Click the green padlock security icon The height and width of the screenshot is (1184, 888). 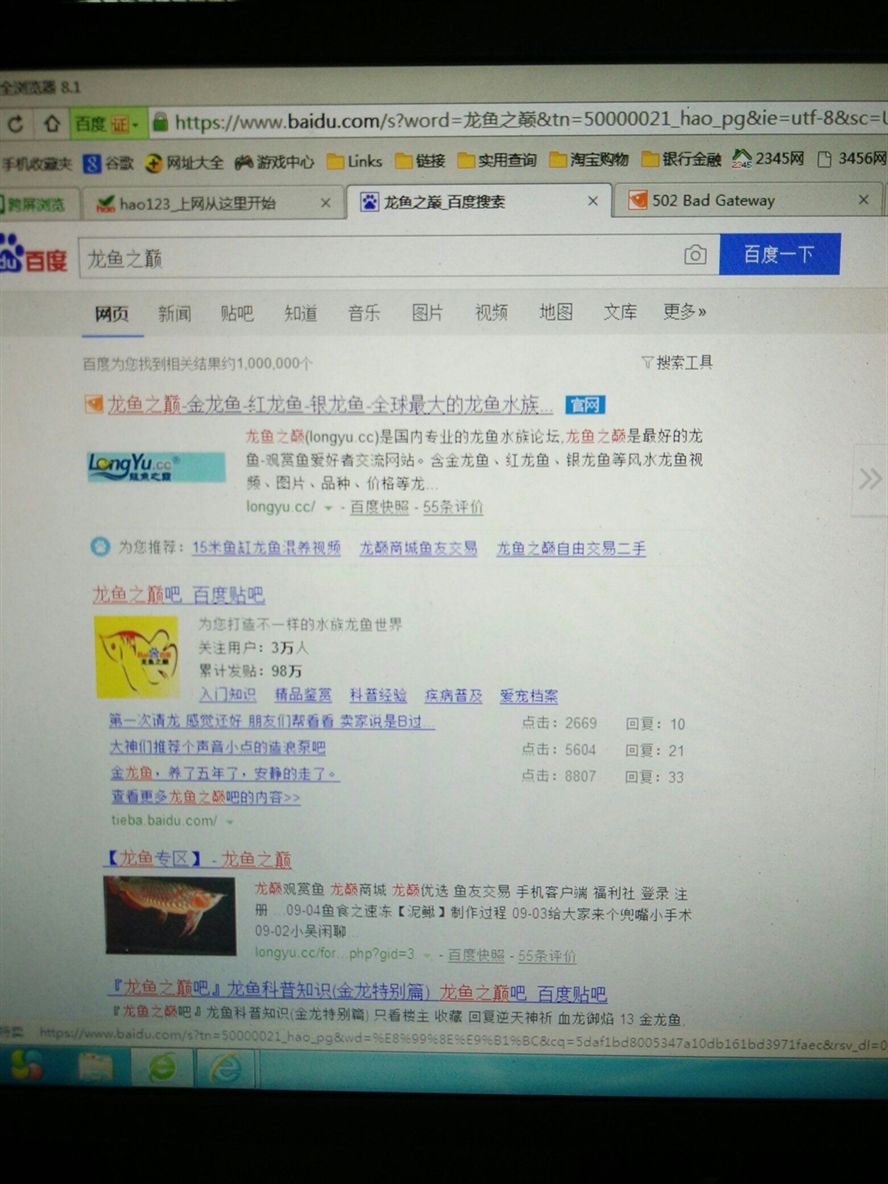click(159, 122)
